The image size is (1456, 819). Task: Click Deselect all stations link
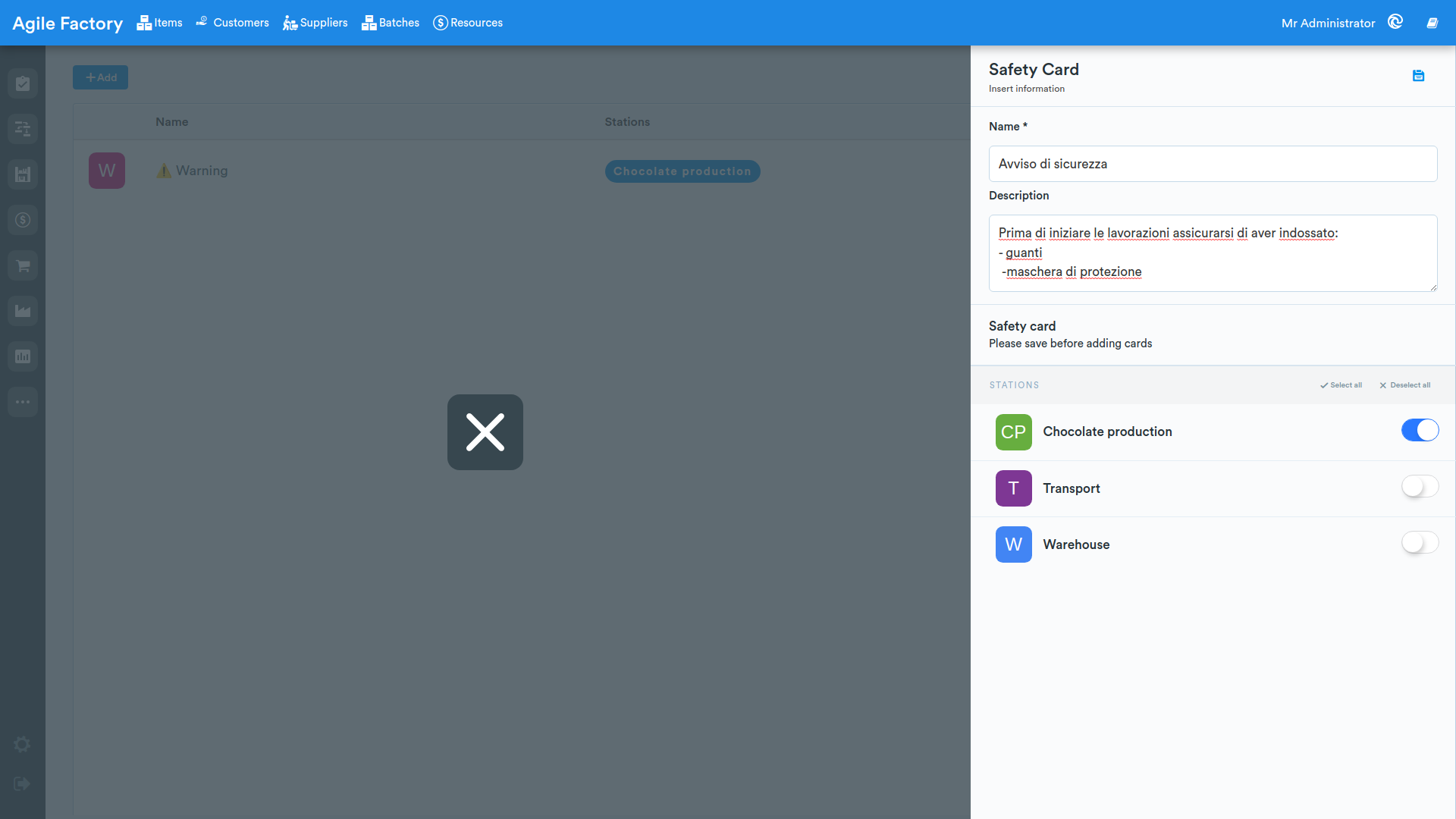(1404, 385)
